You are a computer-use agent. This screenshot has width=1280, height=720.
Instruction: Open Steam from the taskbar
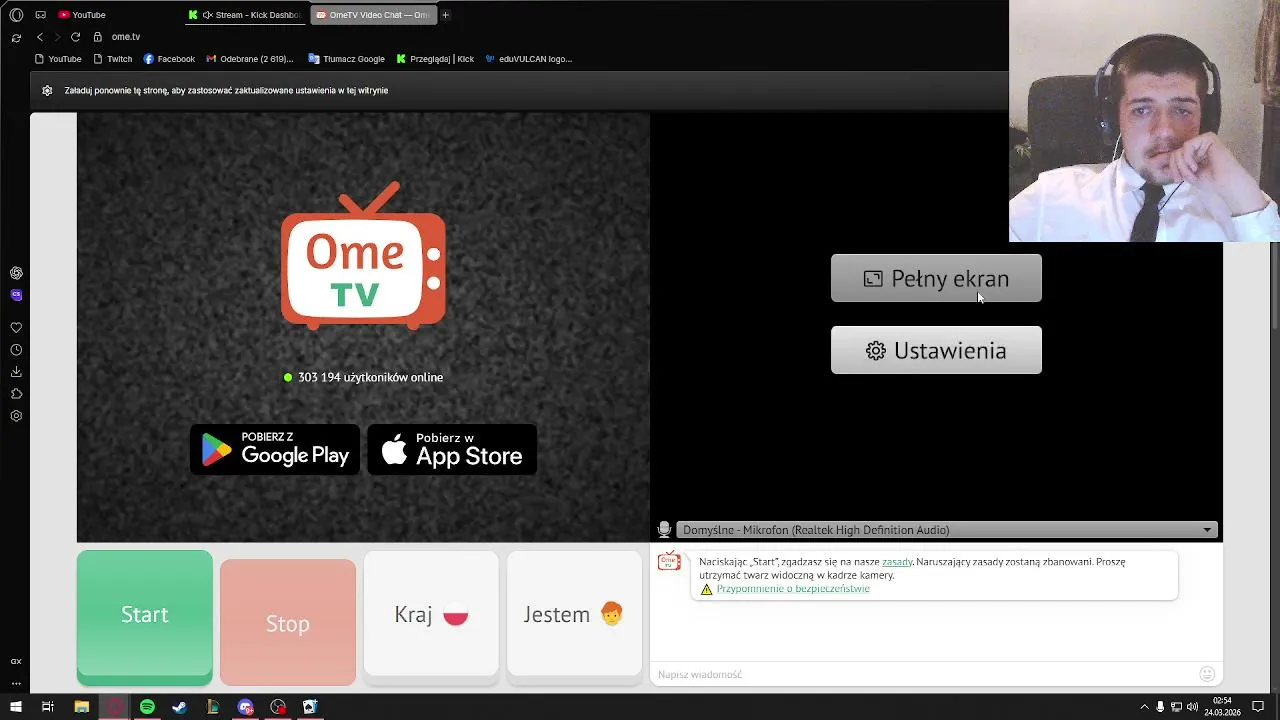click(180, 707)
